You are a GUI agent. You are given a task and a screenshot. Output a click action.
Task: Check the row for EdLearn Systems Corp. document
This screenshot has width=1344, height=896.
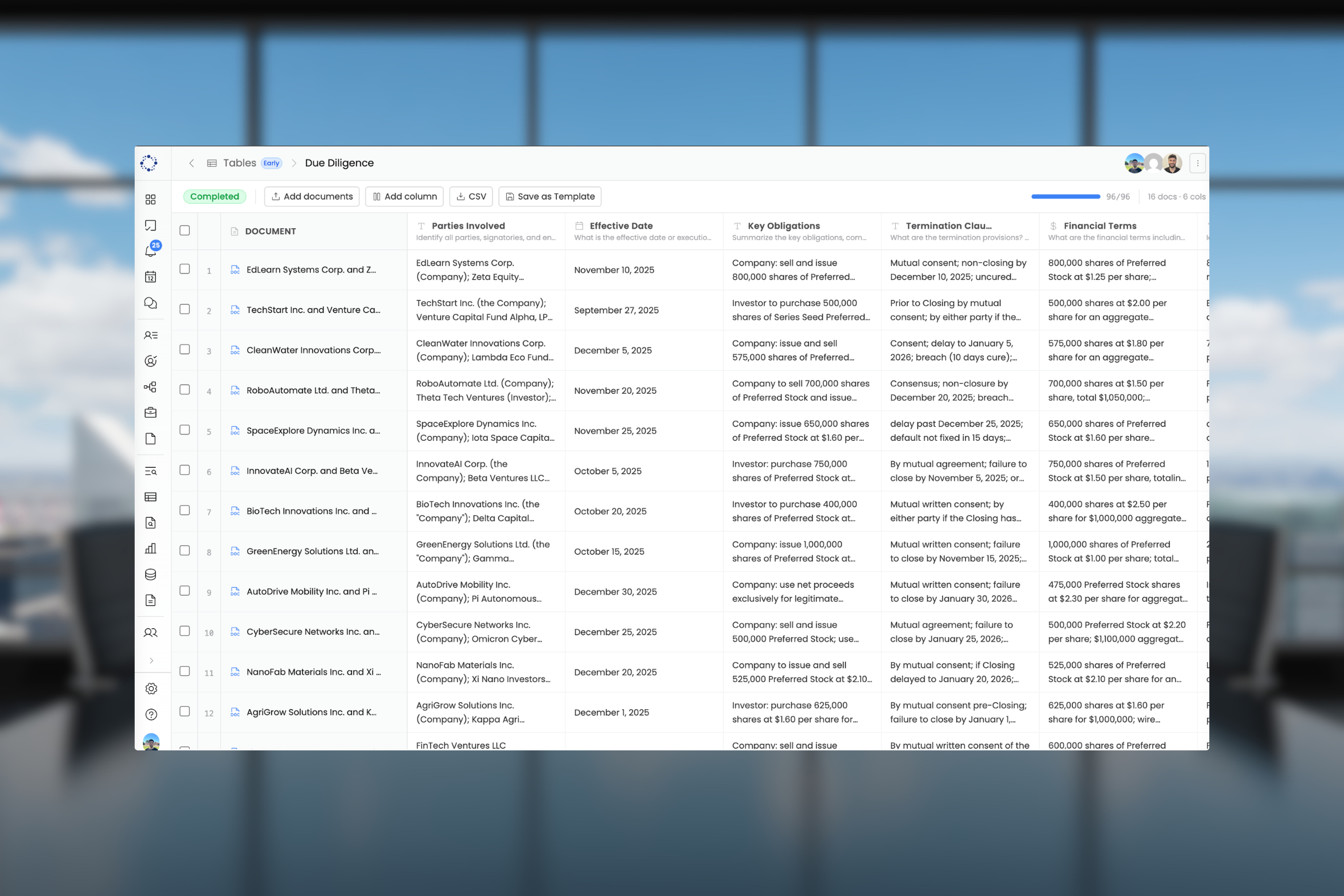pos(185,269)
